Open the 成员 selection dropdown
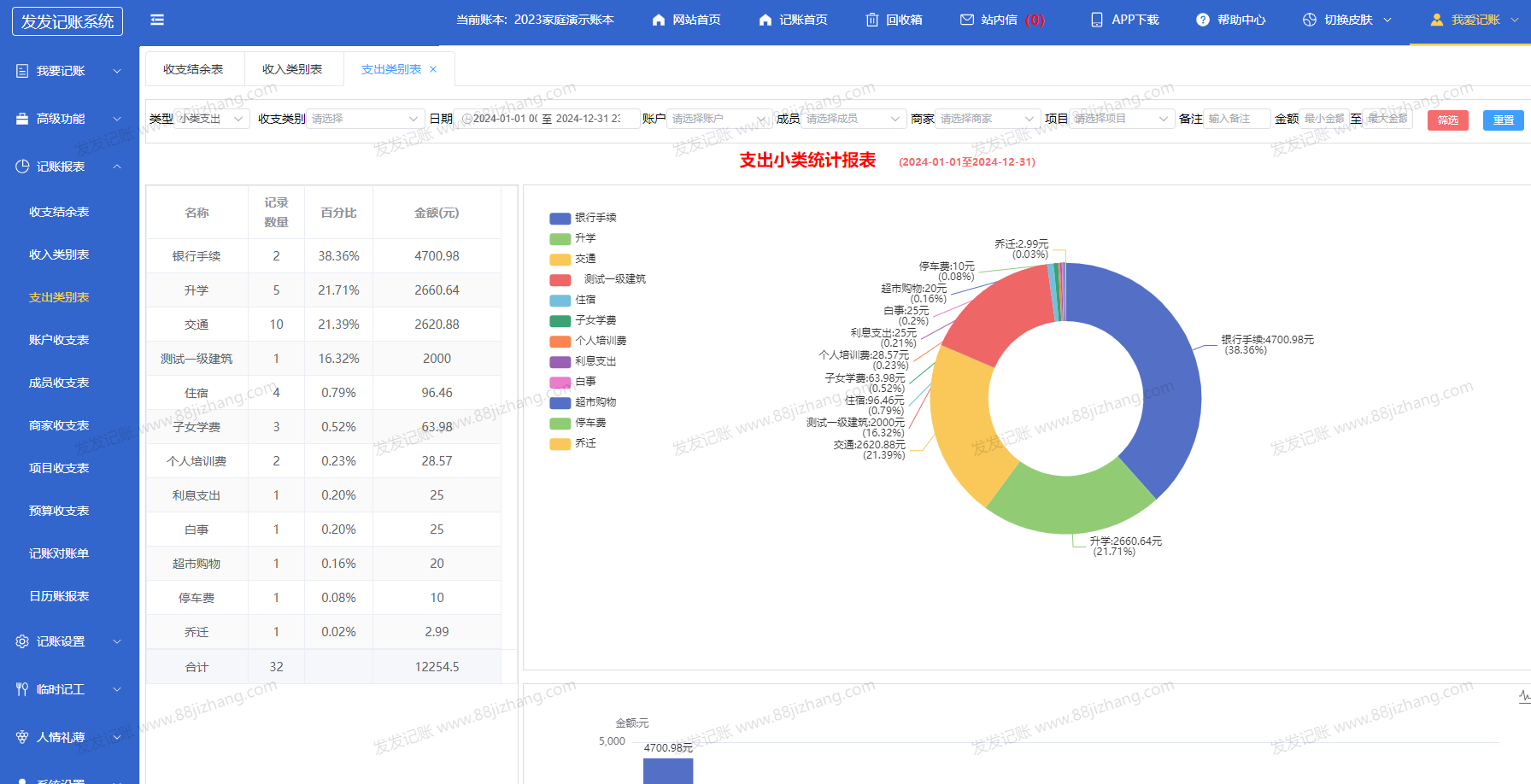 (853, 119)
